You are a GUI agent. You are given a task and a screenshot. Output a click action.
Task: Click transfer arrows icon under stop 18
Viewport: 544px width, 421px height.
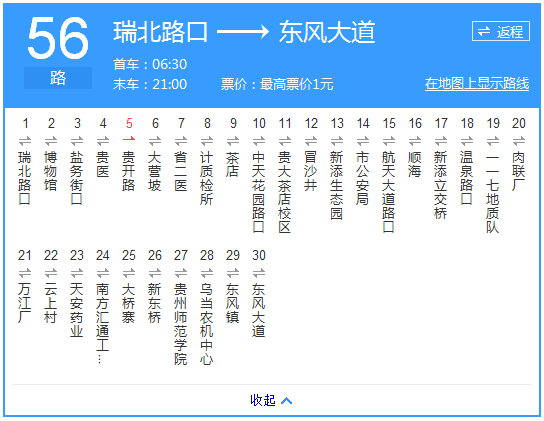[x=467, y=141]
